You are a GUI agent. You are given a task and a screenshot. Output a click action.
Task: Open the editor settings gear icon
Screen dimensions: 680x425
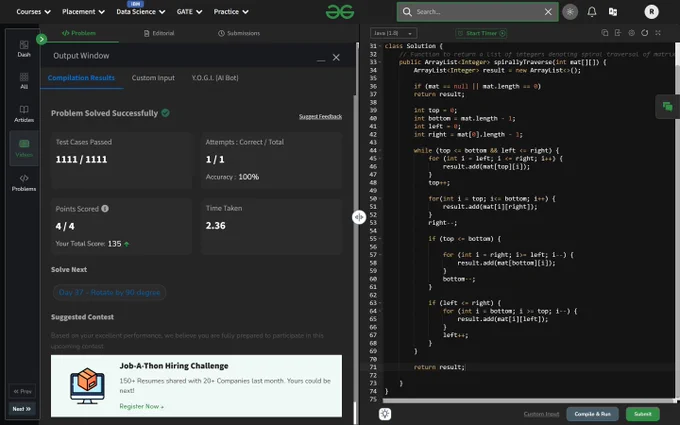point(631,33)
